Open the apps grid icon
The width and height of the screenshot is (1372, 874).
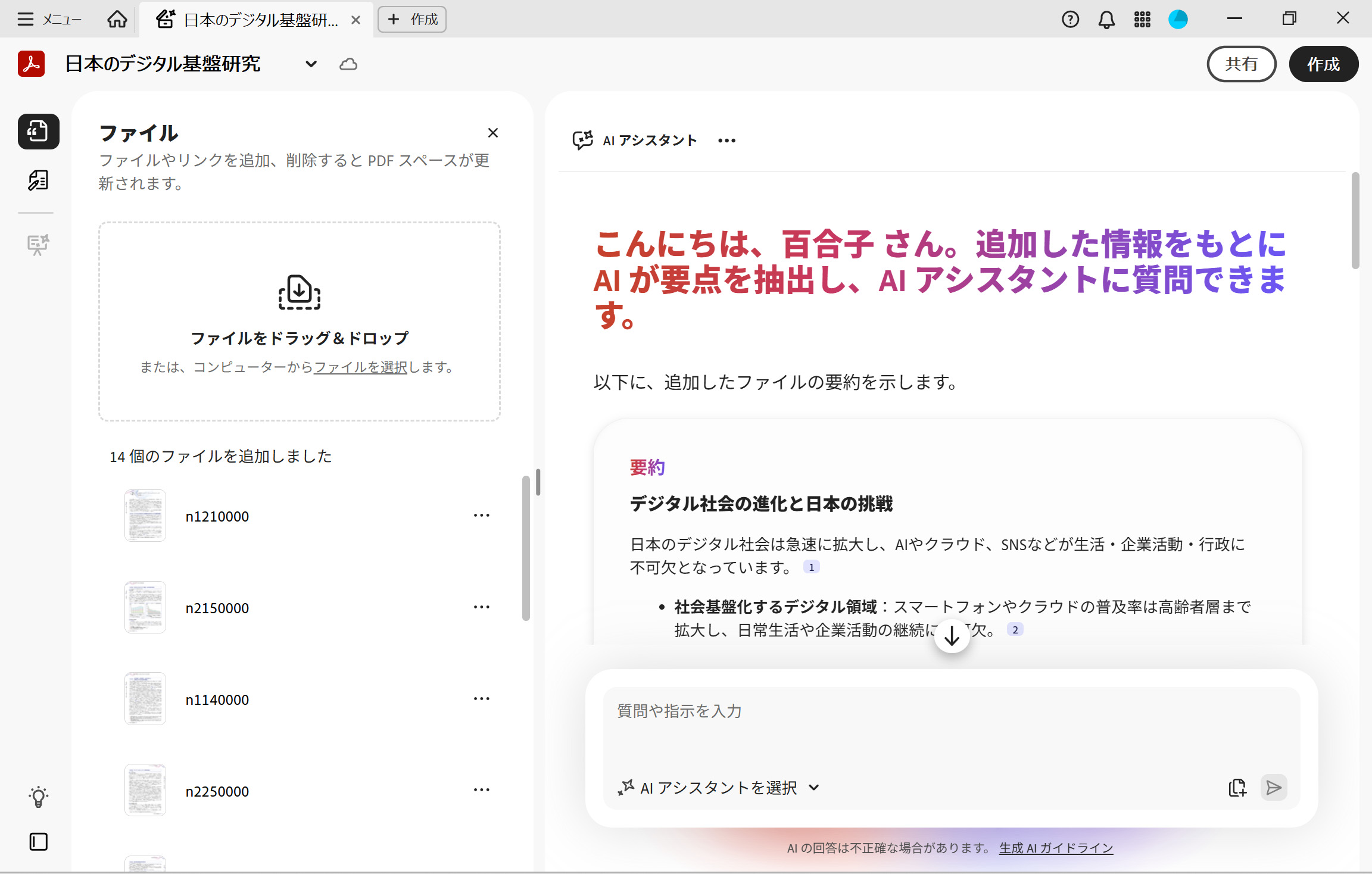1142,20
